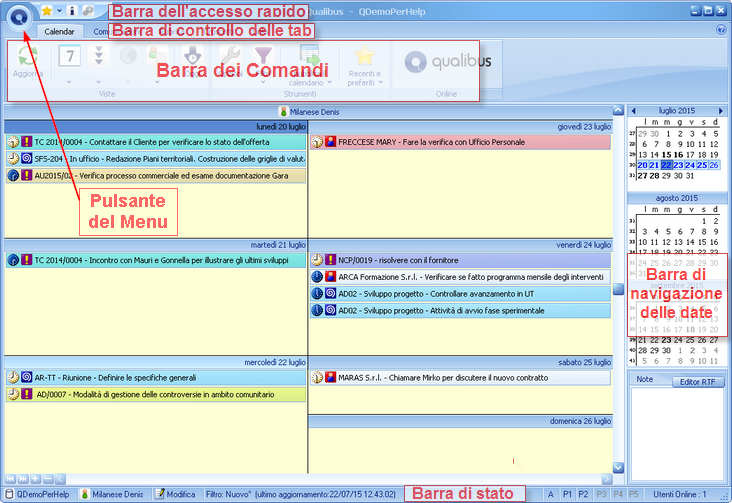This screenshot has width=732, height=503.
Task: Select 'ARCA Formazione S.r.l.' event
Action: pos(460,277)
